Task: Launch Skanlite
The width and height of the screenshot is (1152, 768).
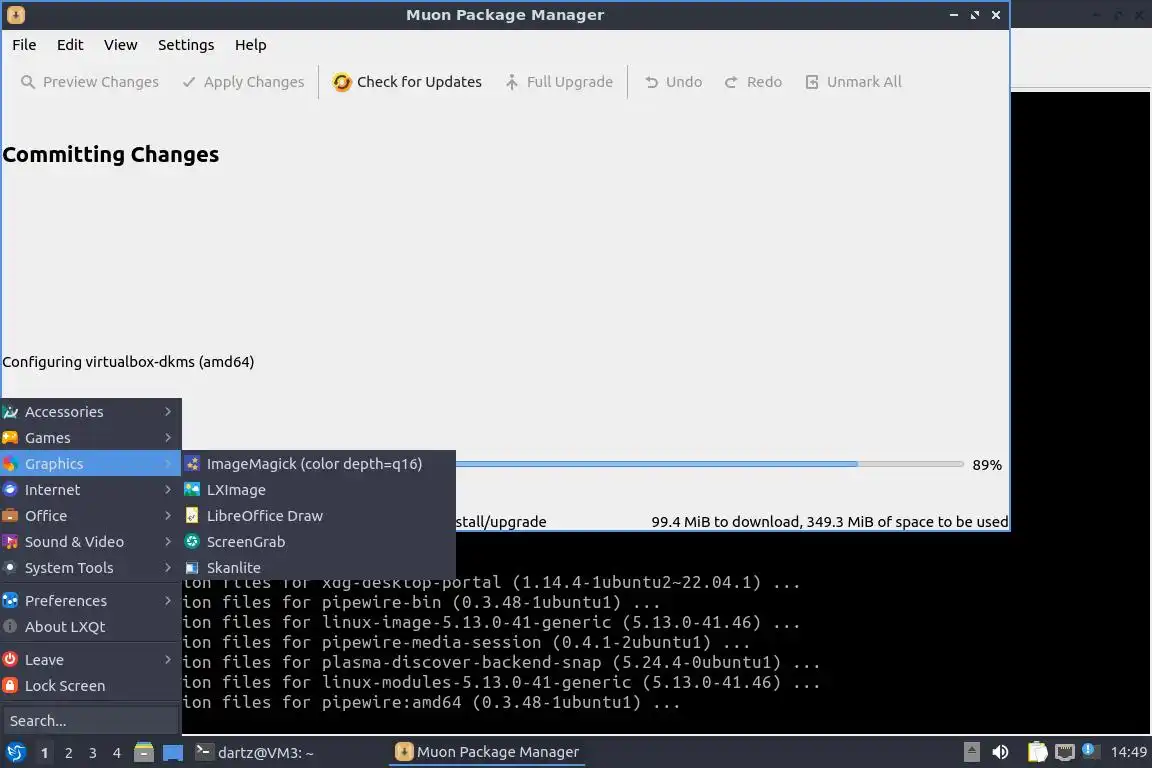Action: click(x=319, y=567)
